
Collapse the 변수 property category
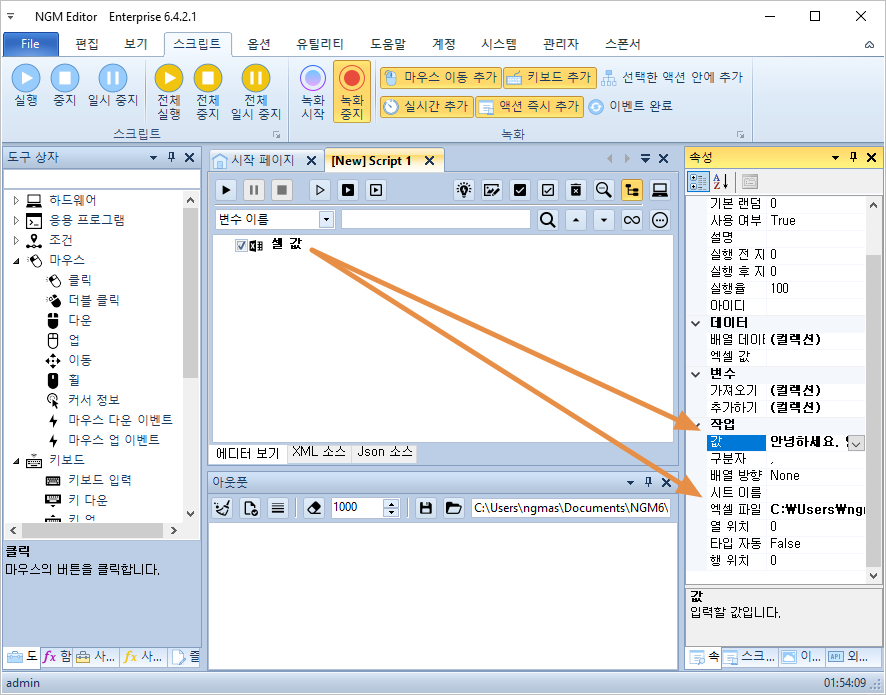pyautogui.click(x=696, y=374)
